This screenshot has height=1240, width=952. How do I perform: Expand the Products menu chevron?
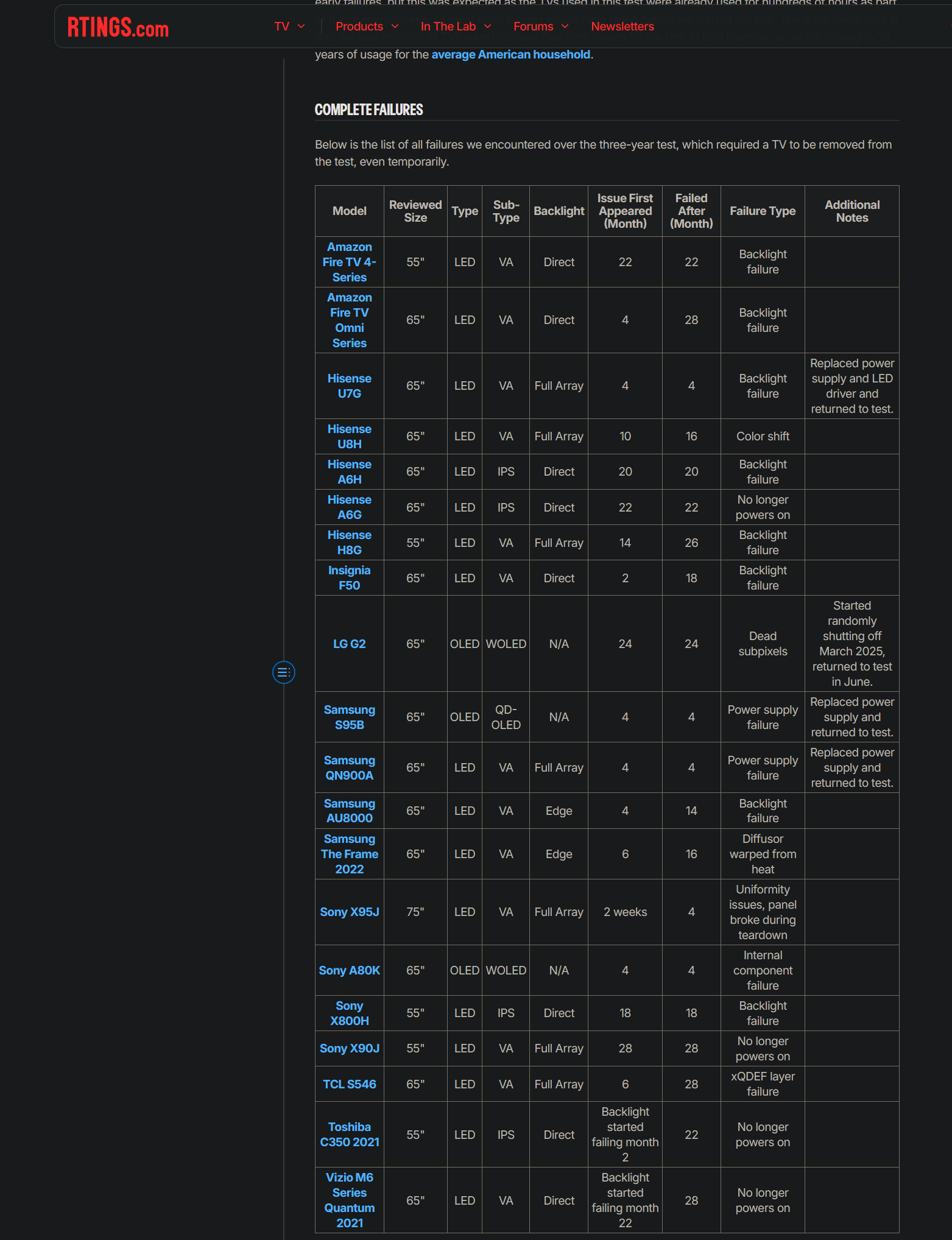[395, 27]
